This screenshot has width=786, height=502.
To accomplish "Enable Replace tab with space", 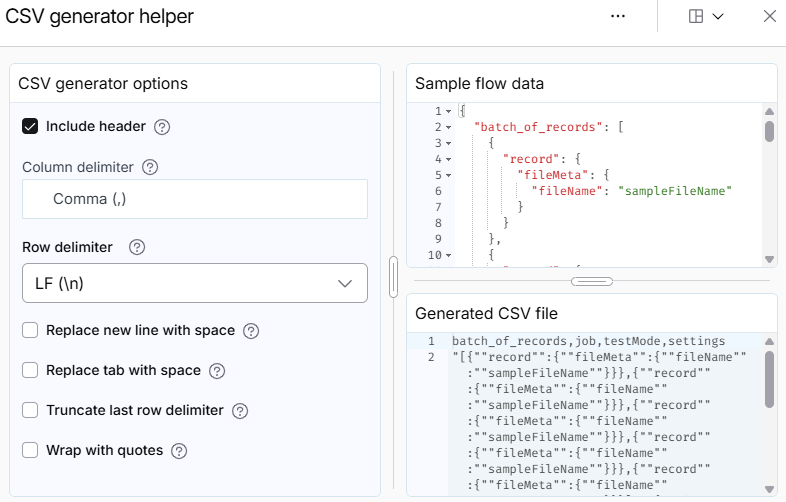I will point(30,370).
